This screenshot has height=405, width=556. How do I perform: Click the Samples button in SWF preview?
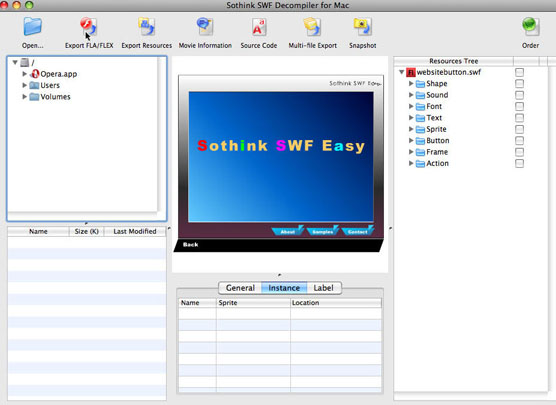(322, 231)
